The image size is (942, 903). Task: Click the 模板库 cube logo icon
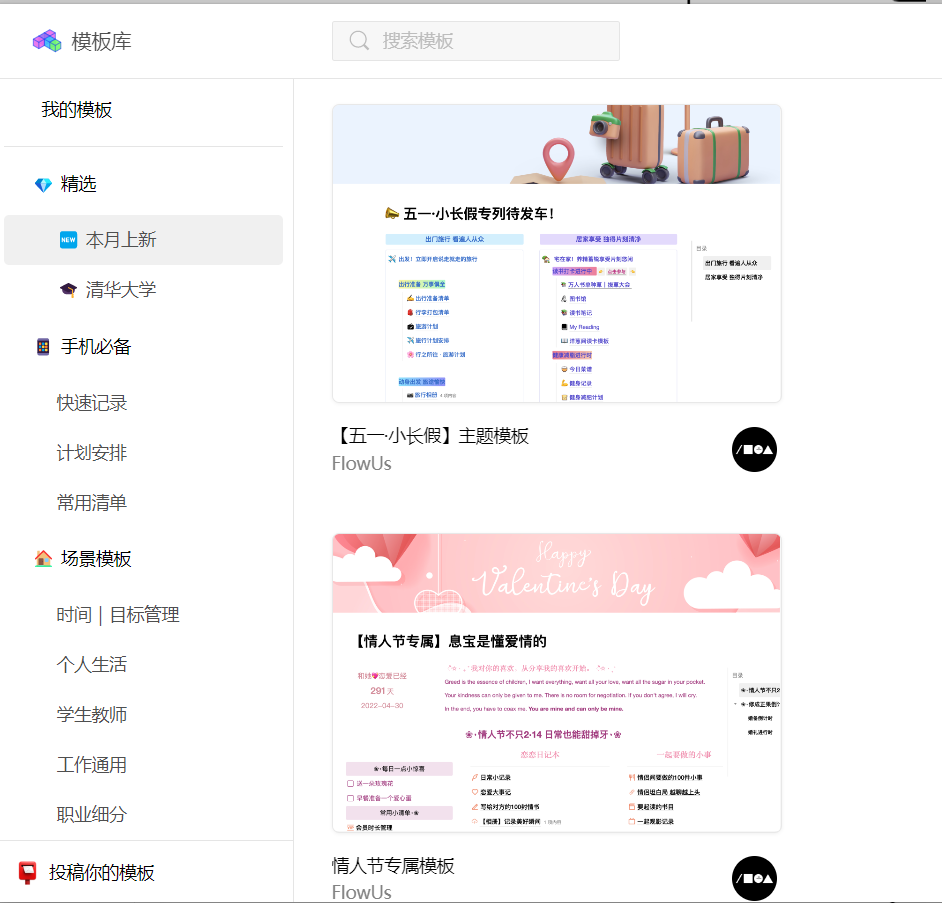click(x=47, y=41)
